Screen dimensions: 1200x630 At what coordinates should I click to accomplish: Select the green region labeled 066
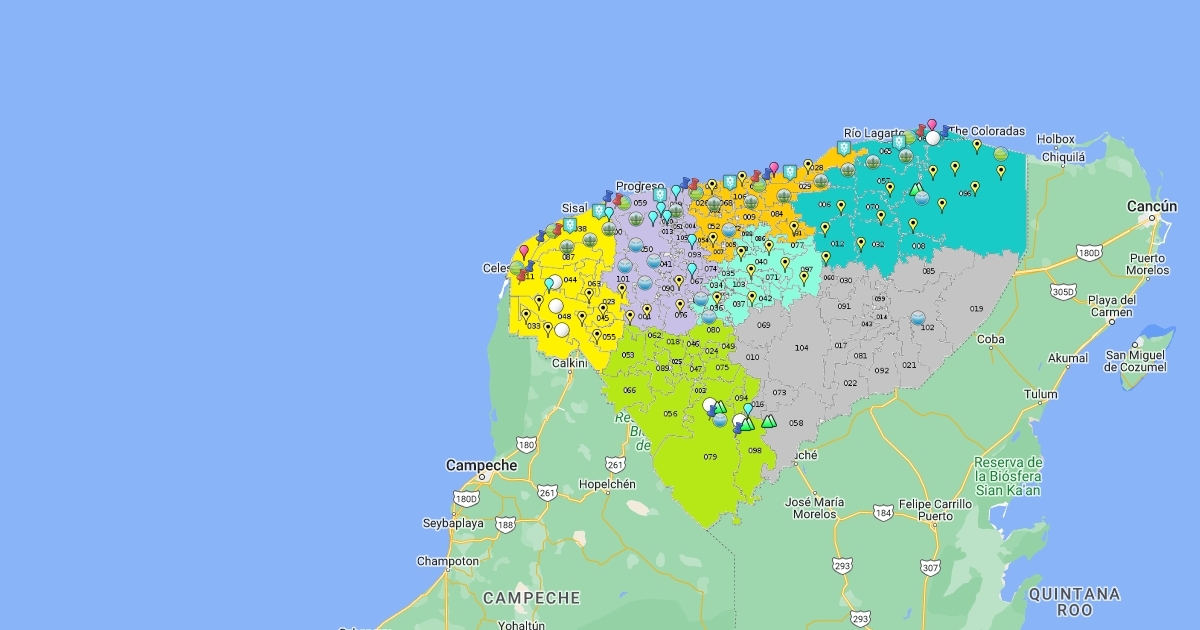[629, 390]
